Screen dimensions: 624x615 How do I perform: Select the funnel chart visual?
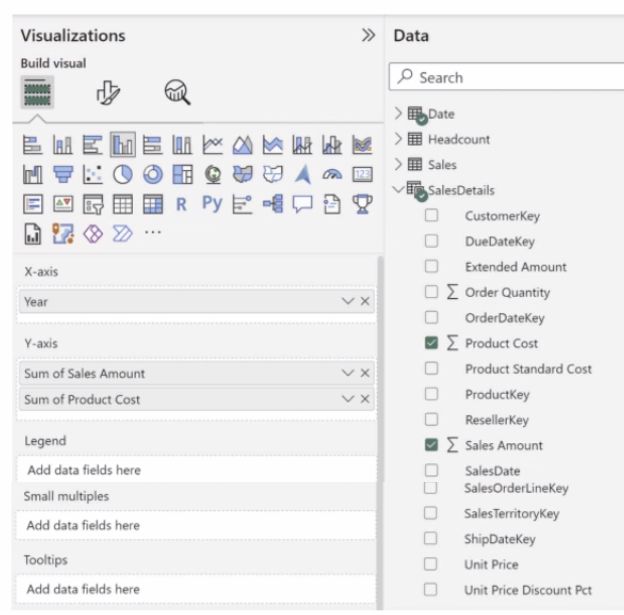coord(63,174)
